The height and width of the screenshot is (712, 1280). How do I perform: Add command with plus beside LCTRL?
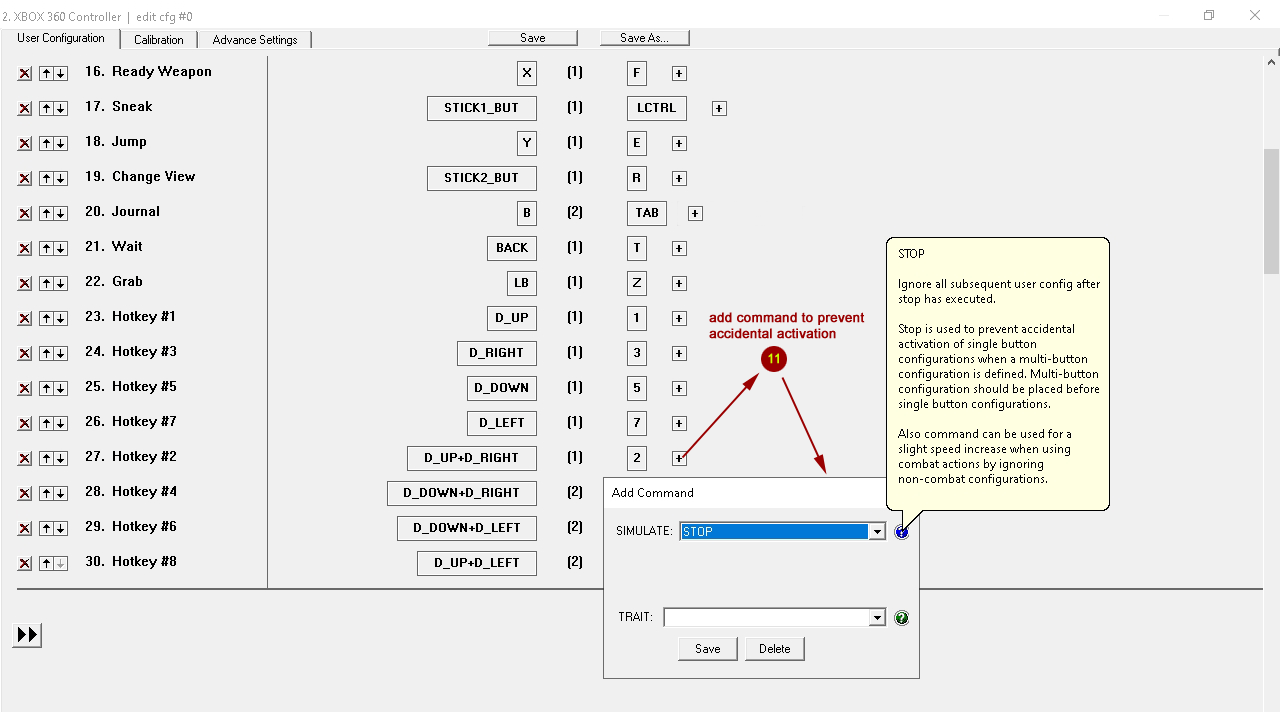tap(719, 108)
